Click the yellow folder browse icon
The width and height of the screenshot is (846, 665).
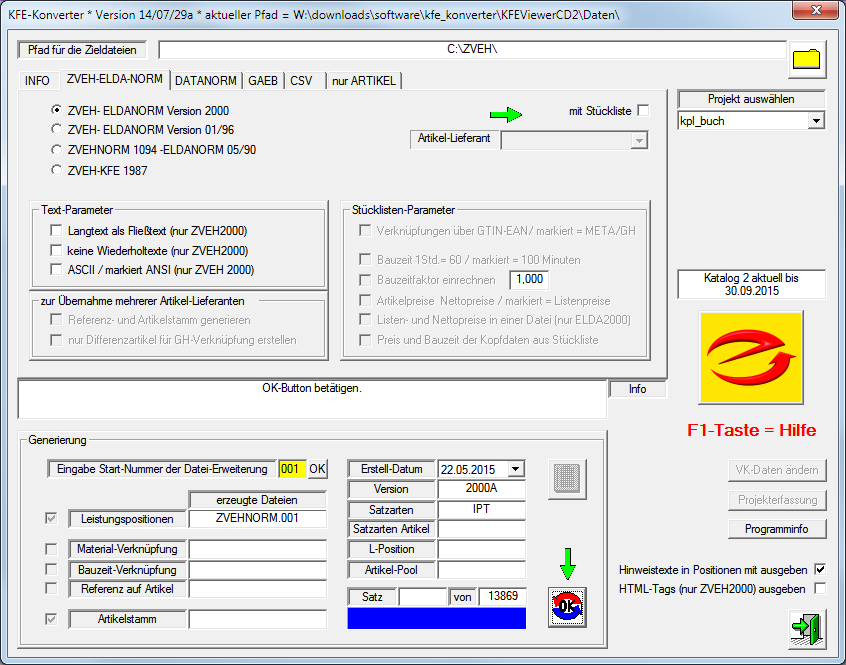pyautogui.click(x=806, y=58)
